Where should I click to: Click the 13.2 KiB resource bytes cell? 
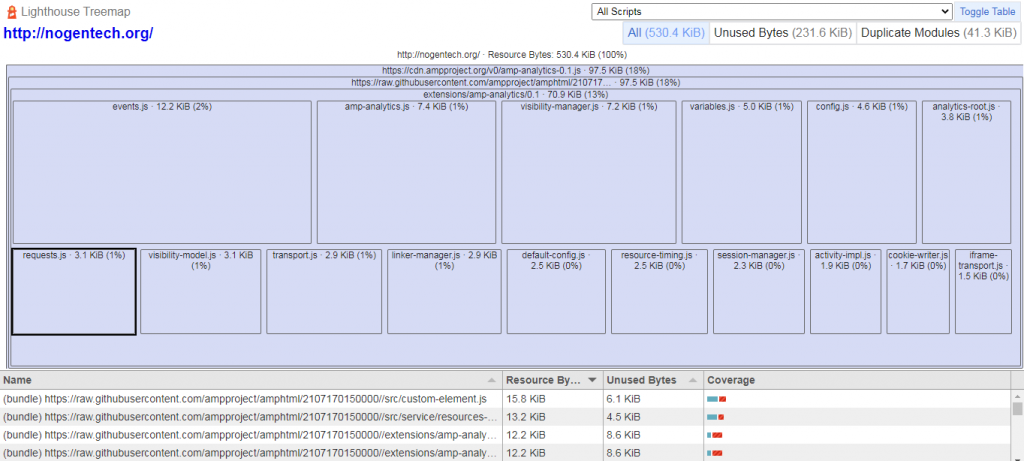552,417
